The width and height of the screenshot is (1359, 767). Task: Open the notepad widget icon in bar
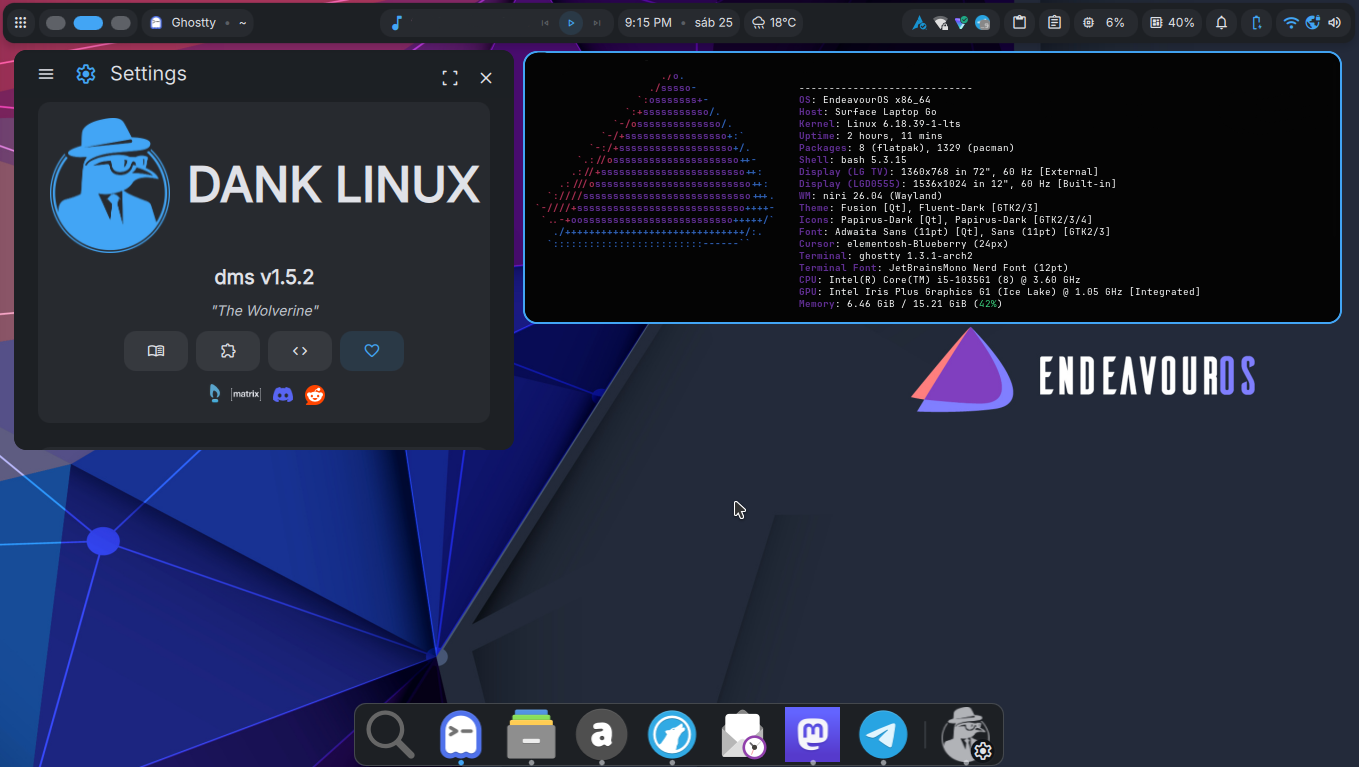point(1054,22)
